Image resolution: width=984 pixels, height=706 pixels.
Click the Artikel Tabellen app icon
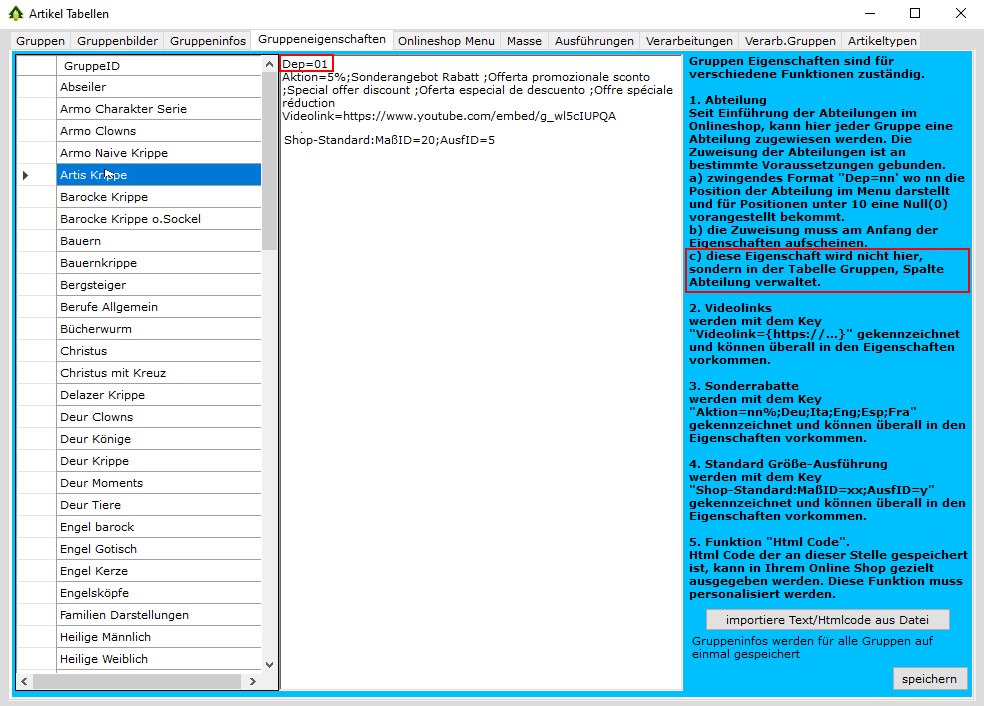coord(15,14)
